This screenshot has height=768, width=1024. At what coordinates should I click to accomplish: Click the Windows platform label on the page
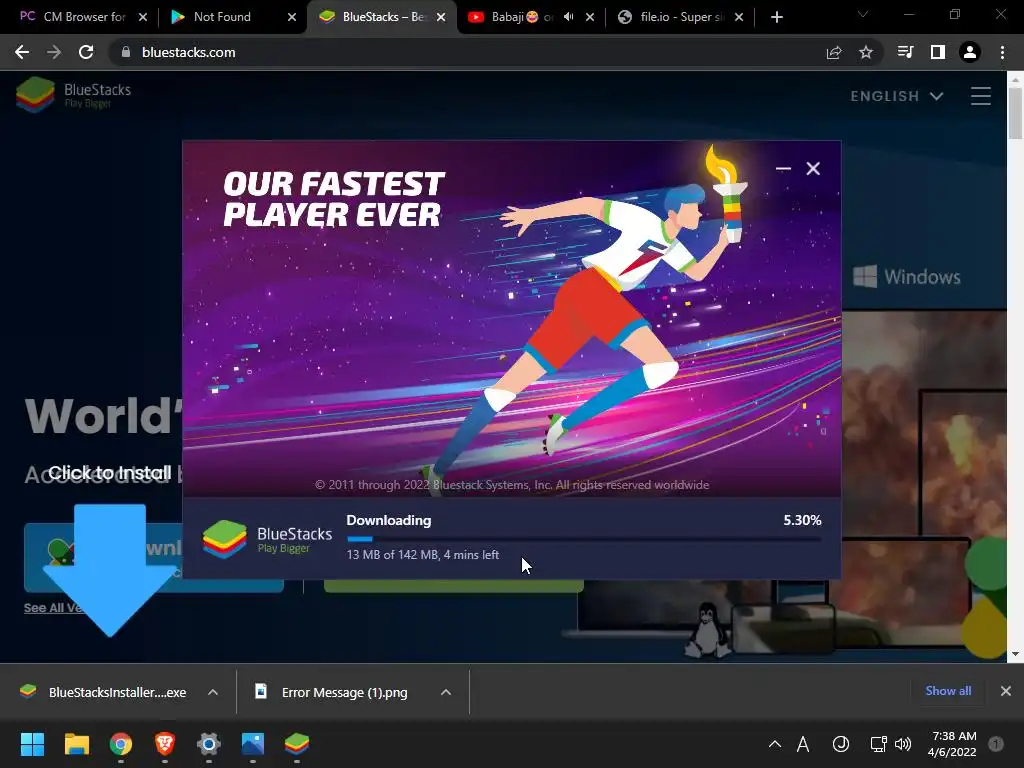(x=907, y=277)
